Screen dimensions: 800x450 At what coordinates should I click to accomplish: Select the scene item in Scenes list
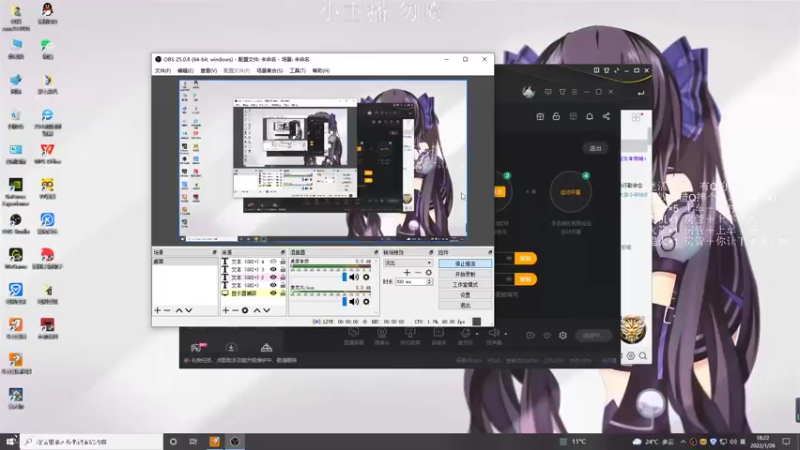point(185,261)
